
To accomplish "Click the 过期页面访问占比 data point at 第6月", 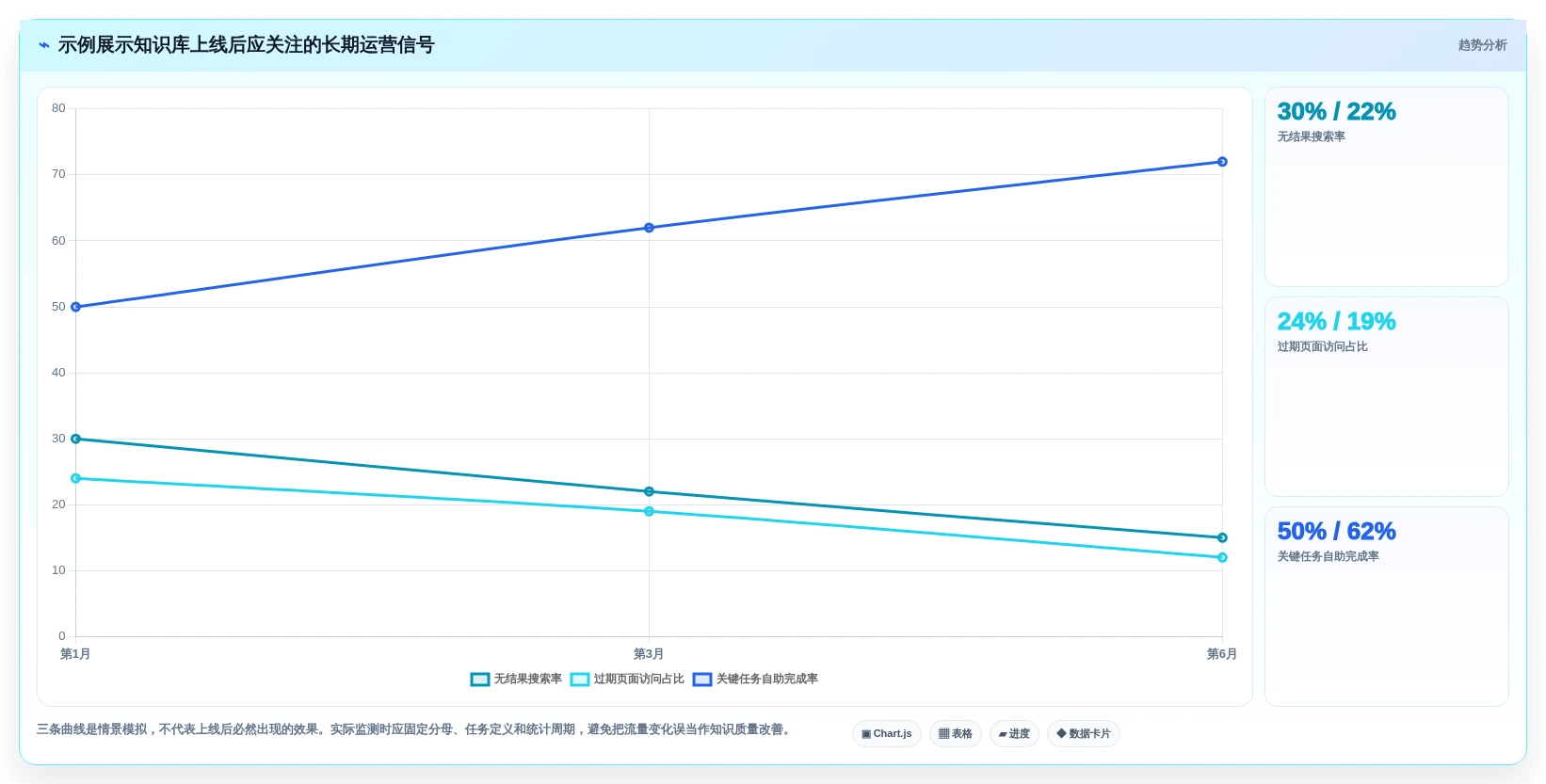I will [x=1222, y=558].
